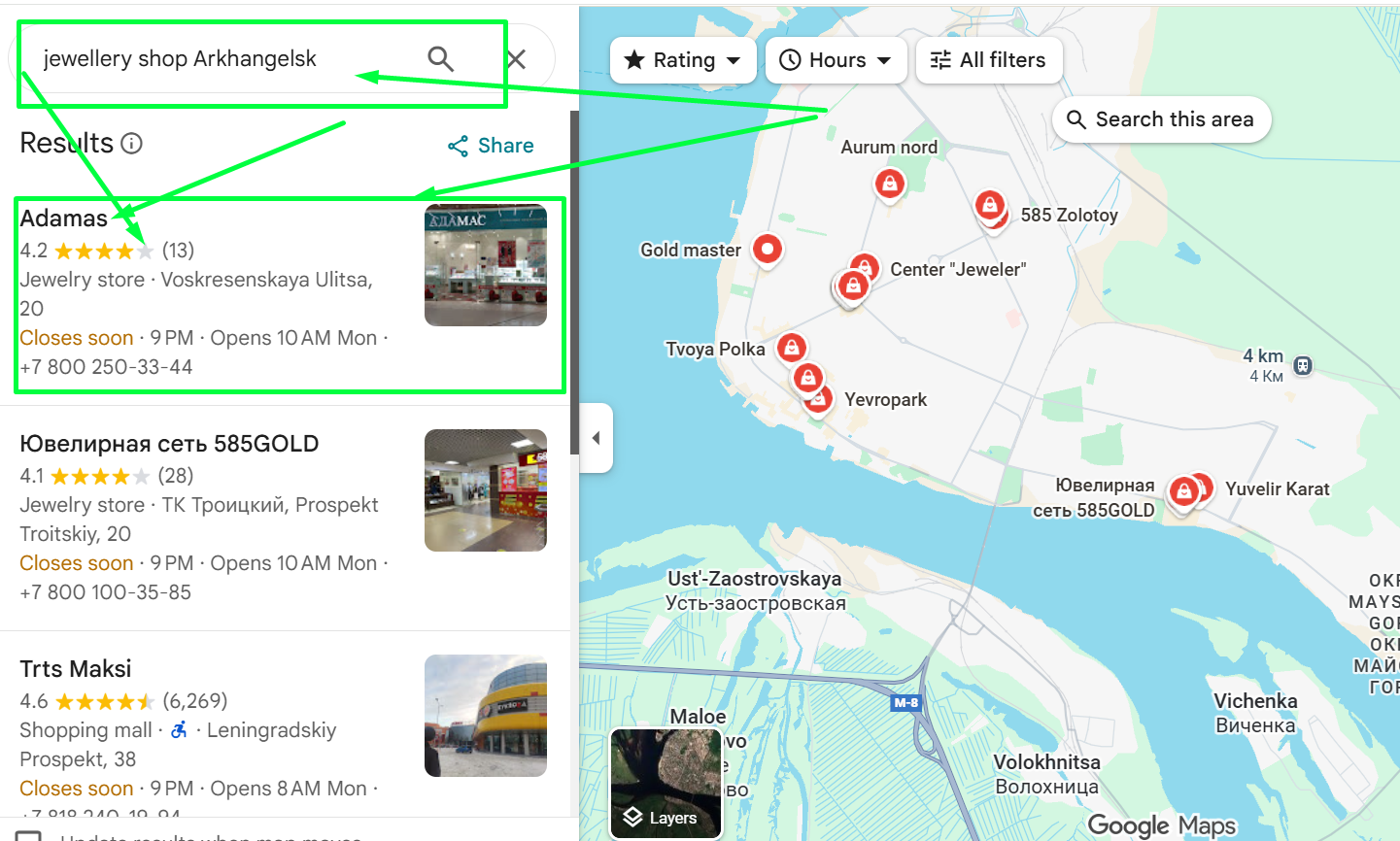Open the Results info icon

131,144
